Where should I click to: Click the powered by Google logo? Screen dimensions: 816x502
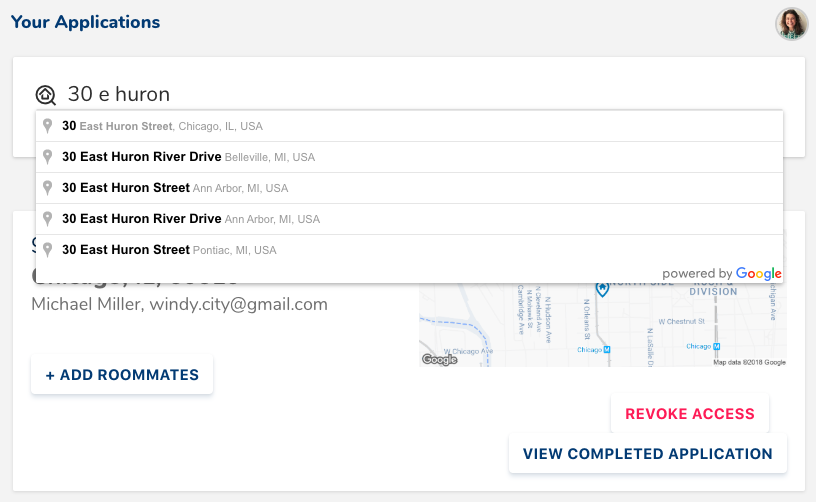(758, 273)
